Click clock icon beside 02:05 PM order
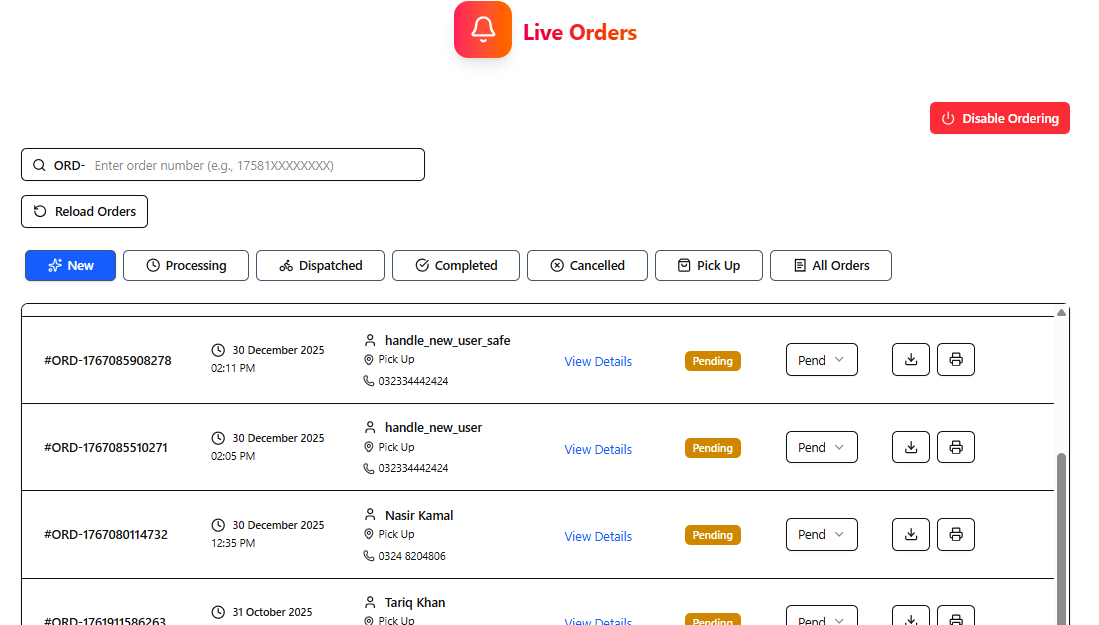Image resolution: width=1099 pixels, height=625 pixels. 218,438
